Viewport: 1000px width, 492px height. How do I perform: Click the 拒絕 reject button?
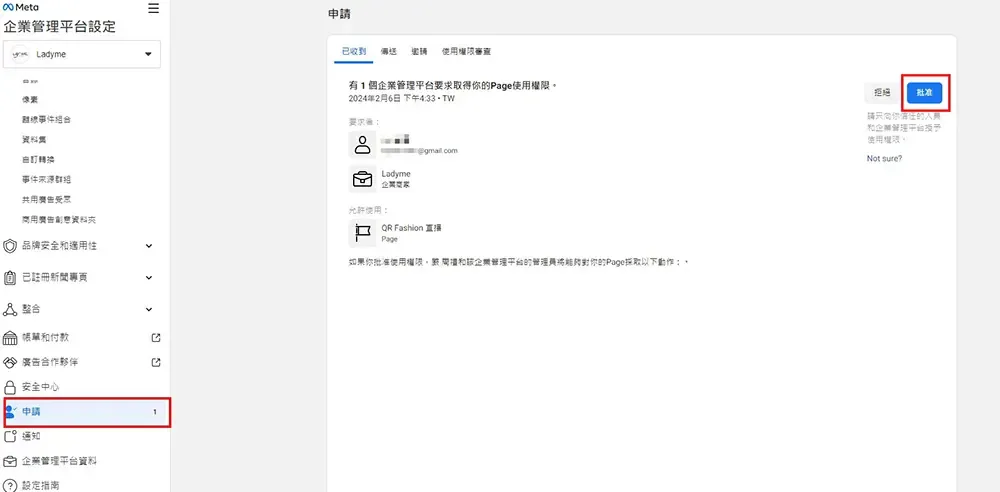point(882,93)
